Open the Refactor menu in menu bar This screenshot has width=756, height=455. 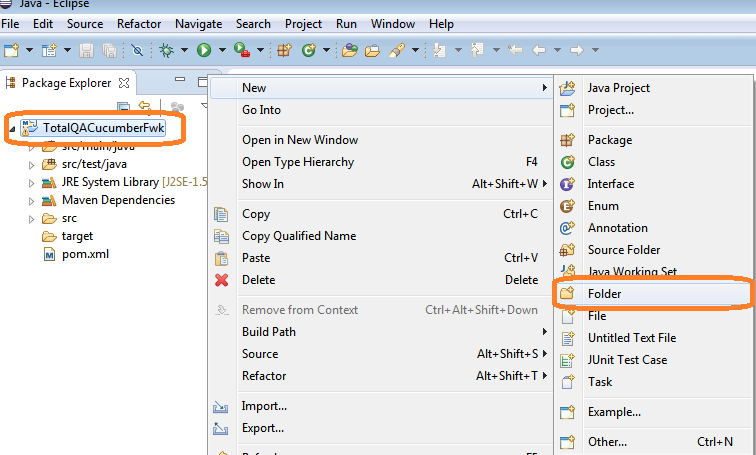coord(139,24)
